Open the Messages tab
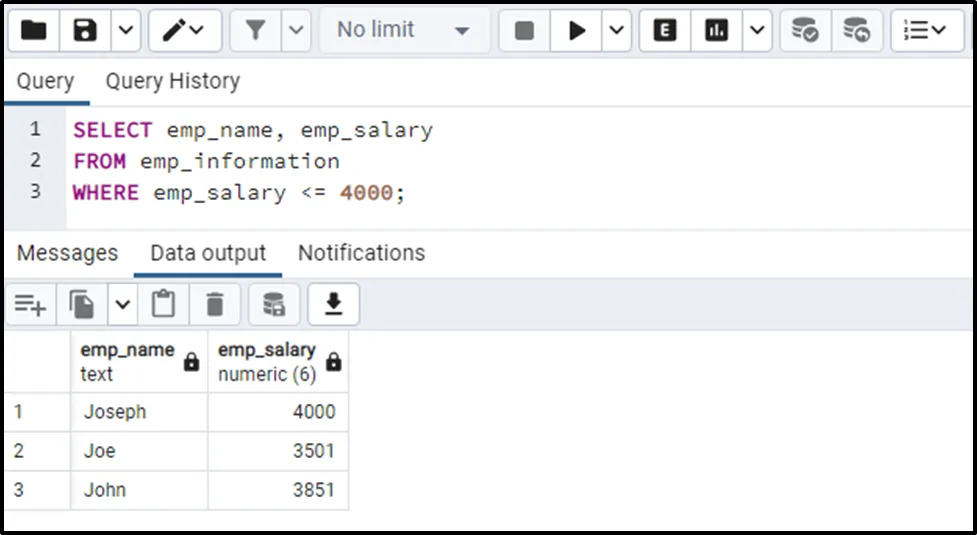The height and width of the screenshot is (535, 977). [67, 253]
